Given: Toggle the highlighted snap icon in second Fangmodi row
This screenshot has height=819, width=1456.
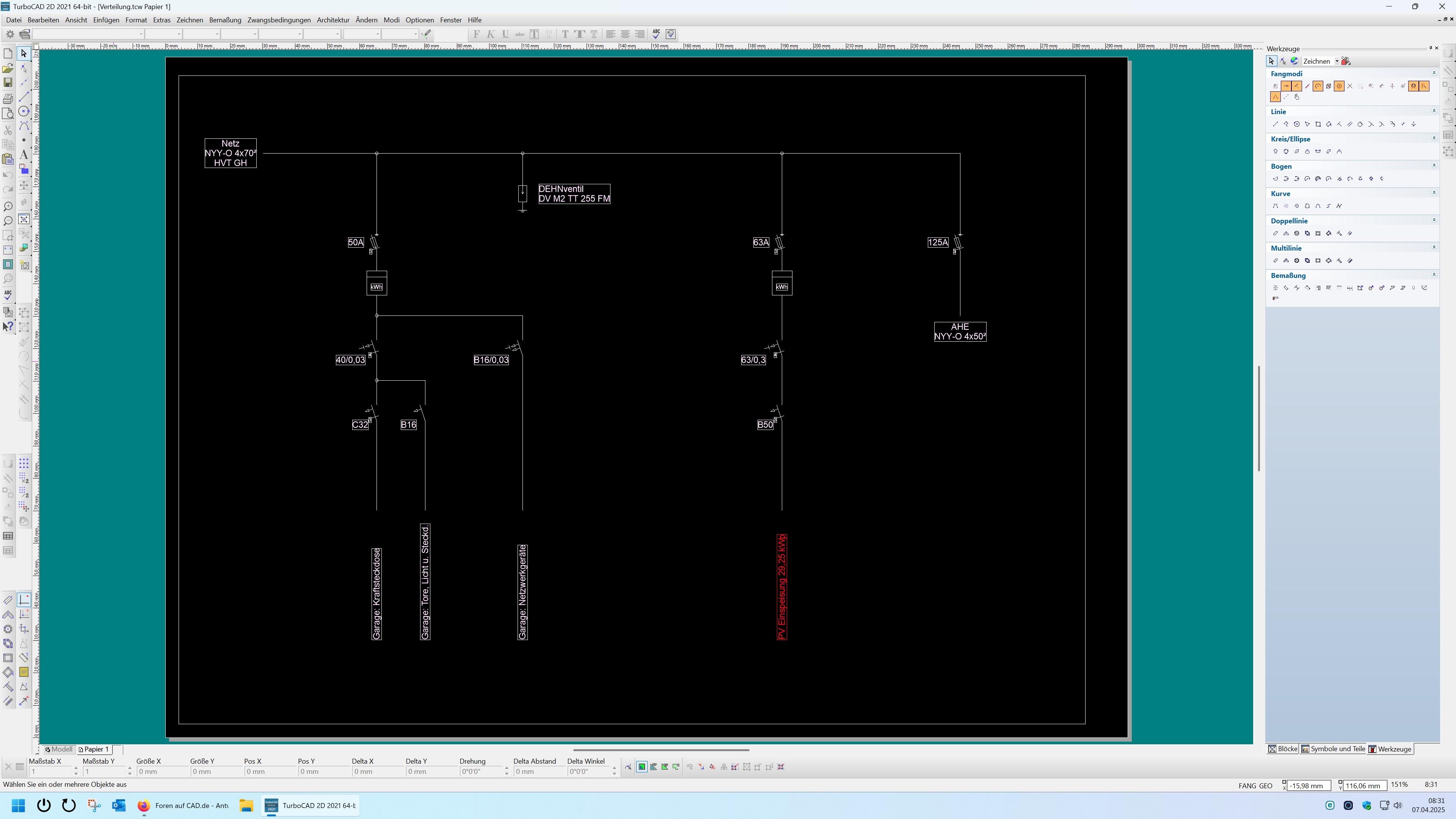Looking at the screenshot, I should click(x=1275, y=97).
